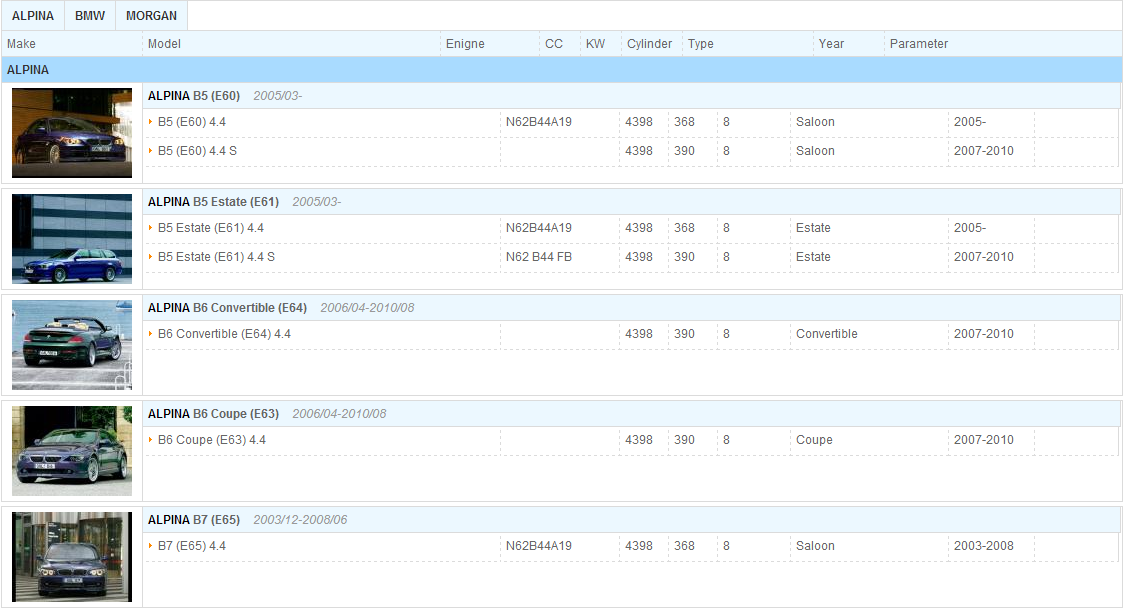Open the B6 Coupe (E63) 4.4 link
The image size is (1124, 609).
pyautogui.click(x=211, y=440)
